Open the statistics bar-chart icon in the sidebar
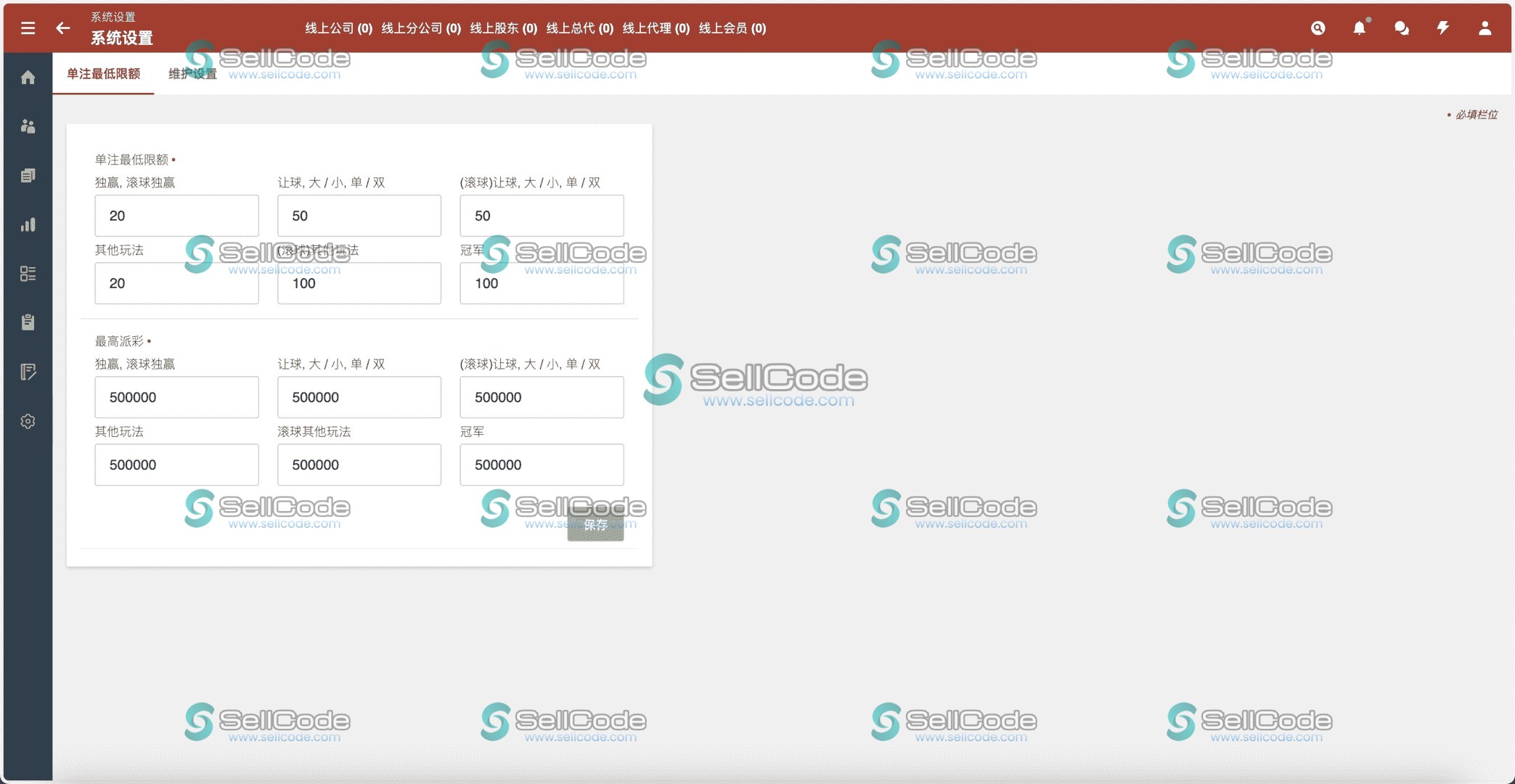1515x784 pixels. tap(28, 224)
